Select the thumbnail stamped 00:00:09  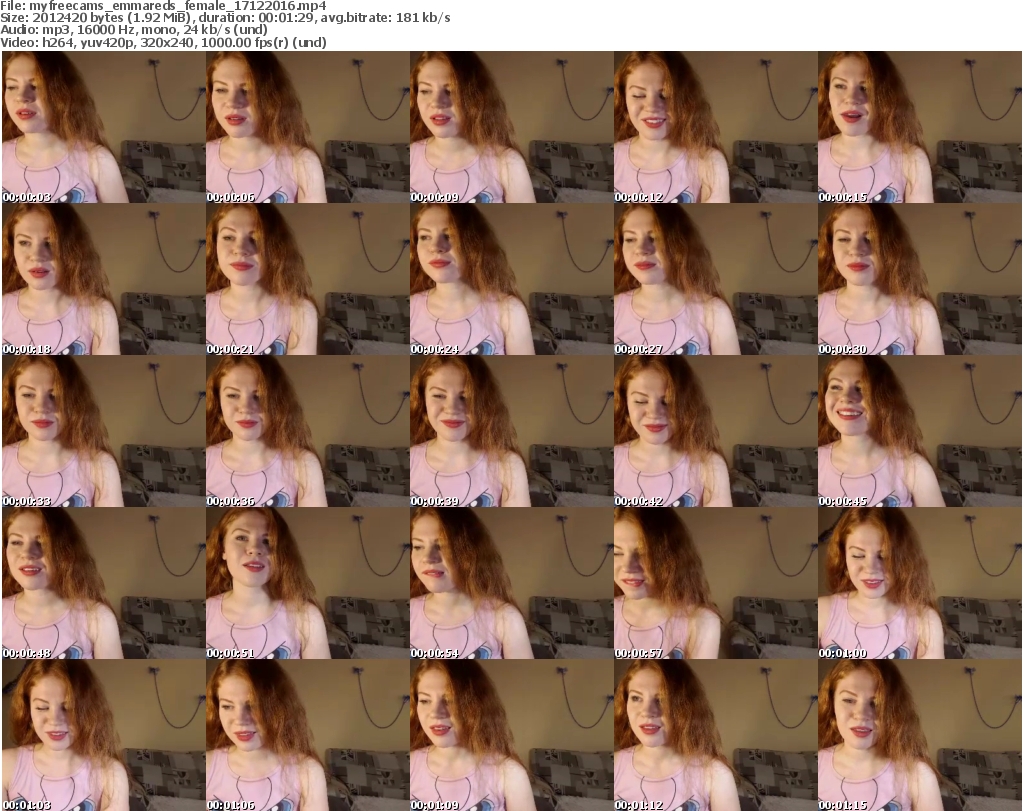[x=511, y=127]
